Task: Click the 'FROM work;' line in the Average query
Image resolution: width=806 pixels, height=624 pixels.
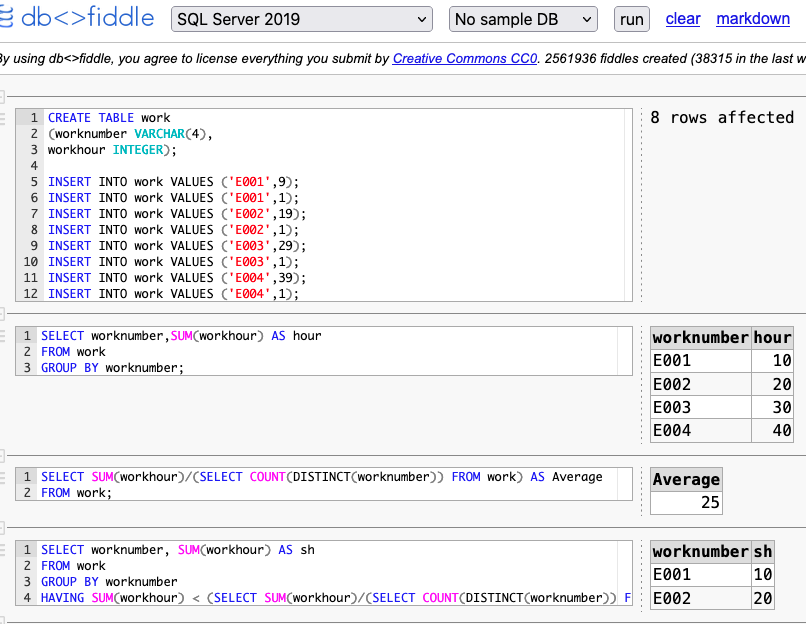Action: point(76,492)
